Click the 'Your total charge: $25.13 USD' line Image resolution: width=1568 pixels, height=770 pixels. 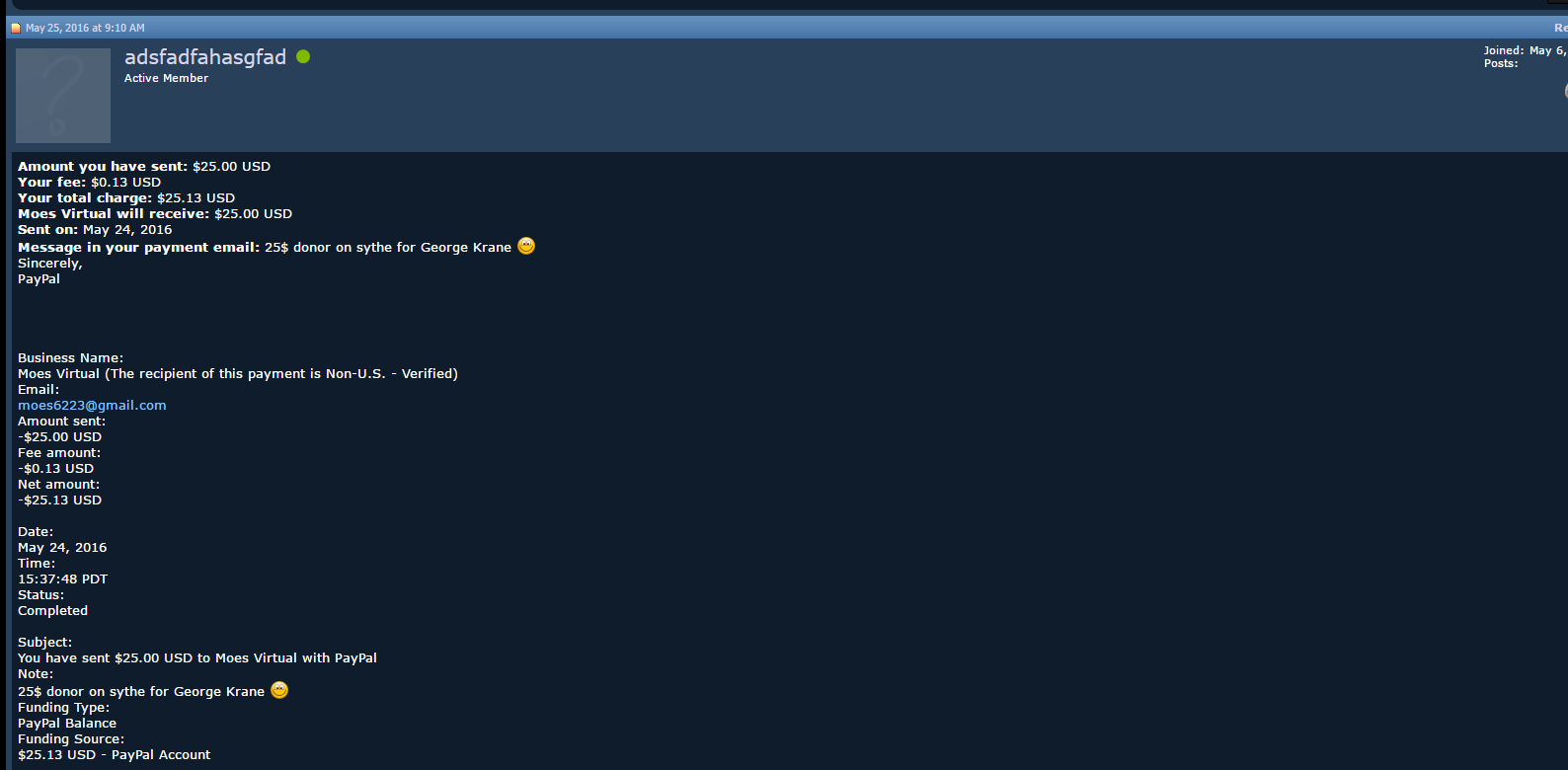126,198
